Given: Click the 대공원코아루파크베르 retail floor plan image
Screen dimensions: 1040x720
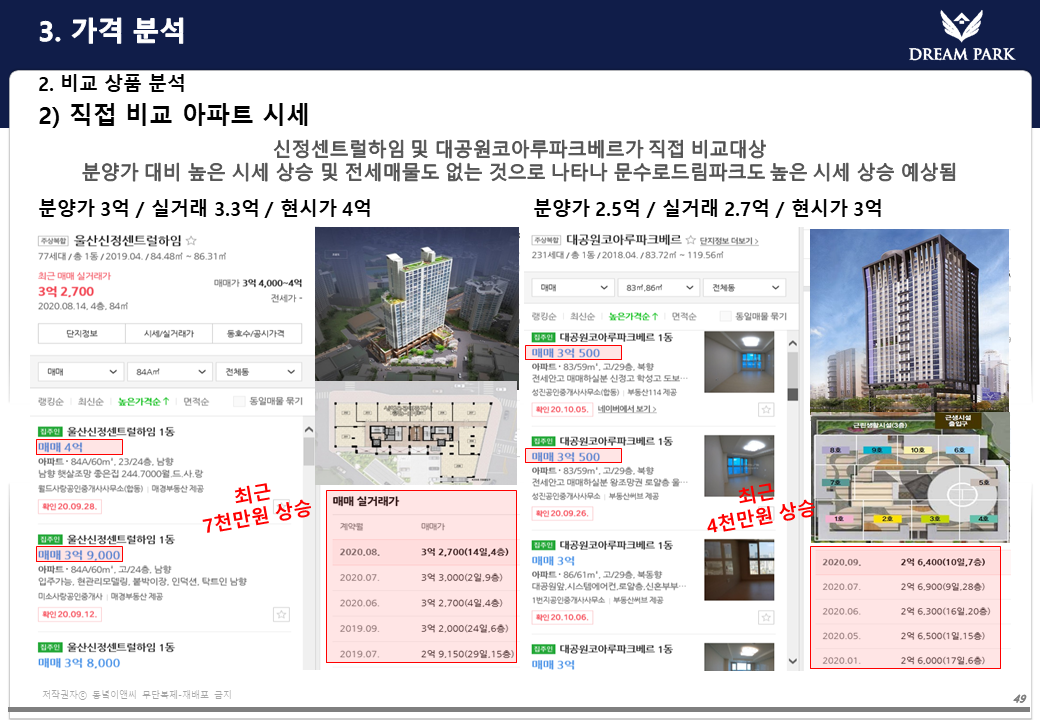Looking at the screenshot, I should (x=910, y=477).
